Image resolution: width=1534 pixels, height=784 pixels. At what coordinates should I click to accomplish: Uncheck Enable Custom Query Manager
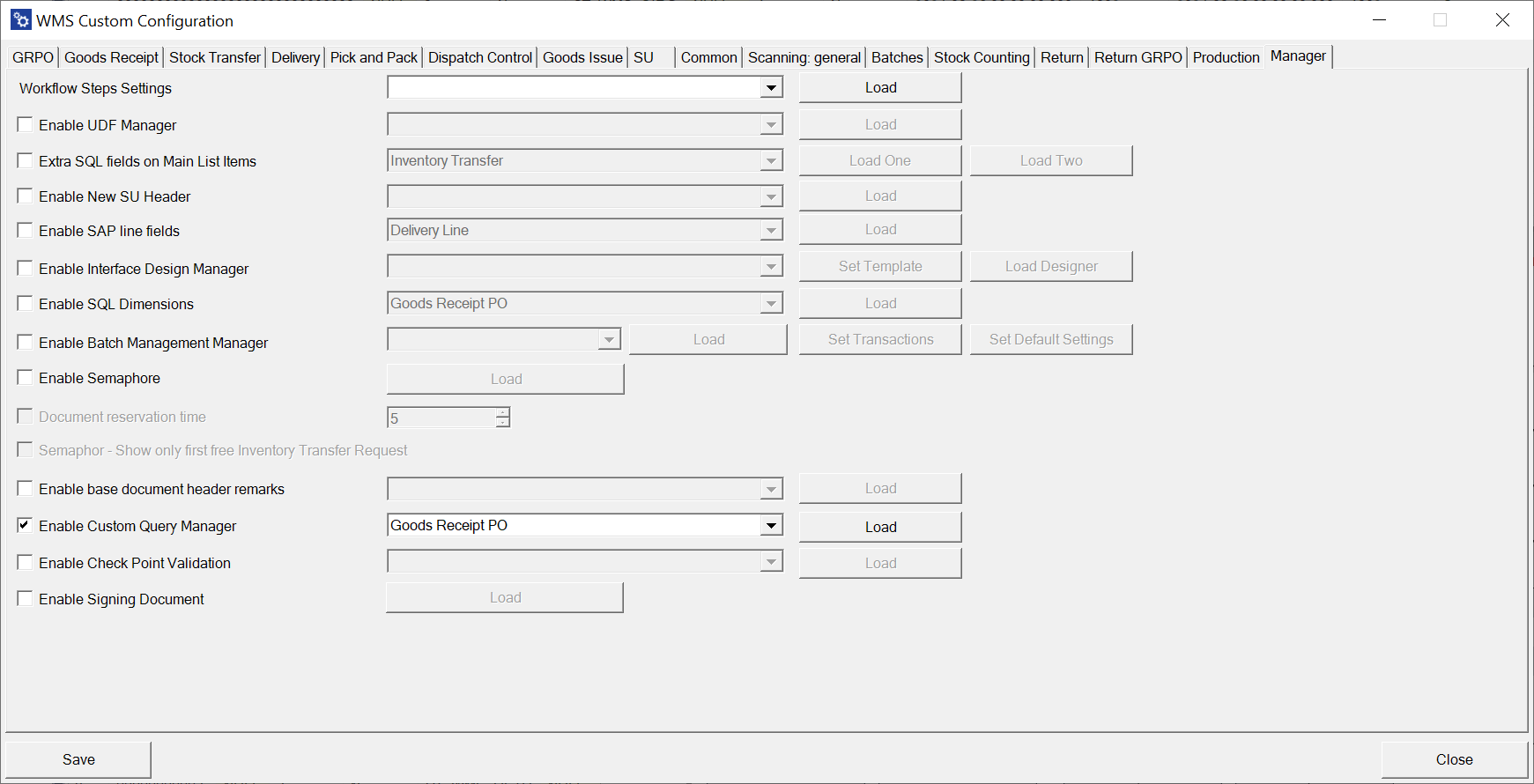[x=25, y=526]
